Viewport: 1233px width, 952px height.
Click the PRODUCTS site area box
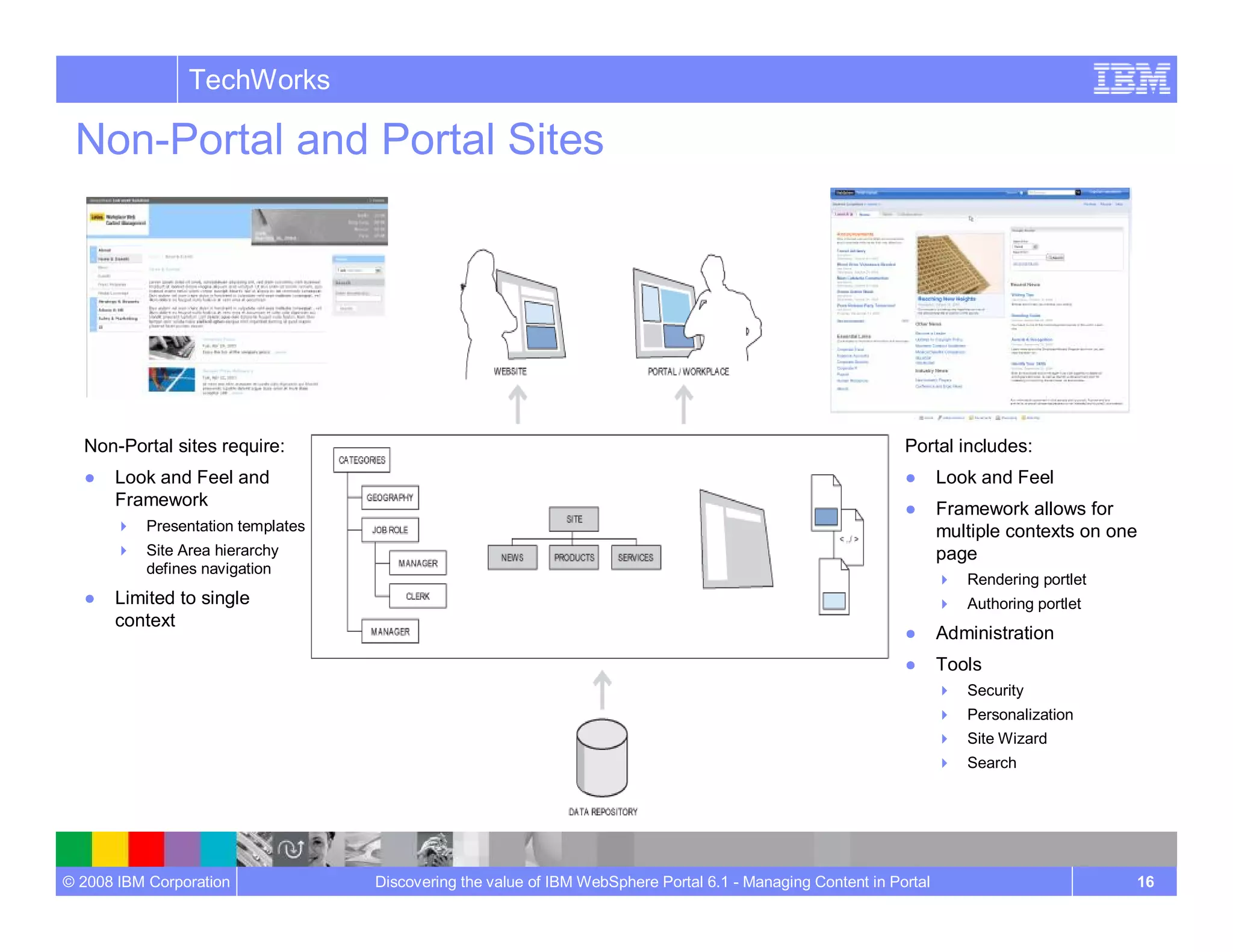coord(574,558)
